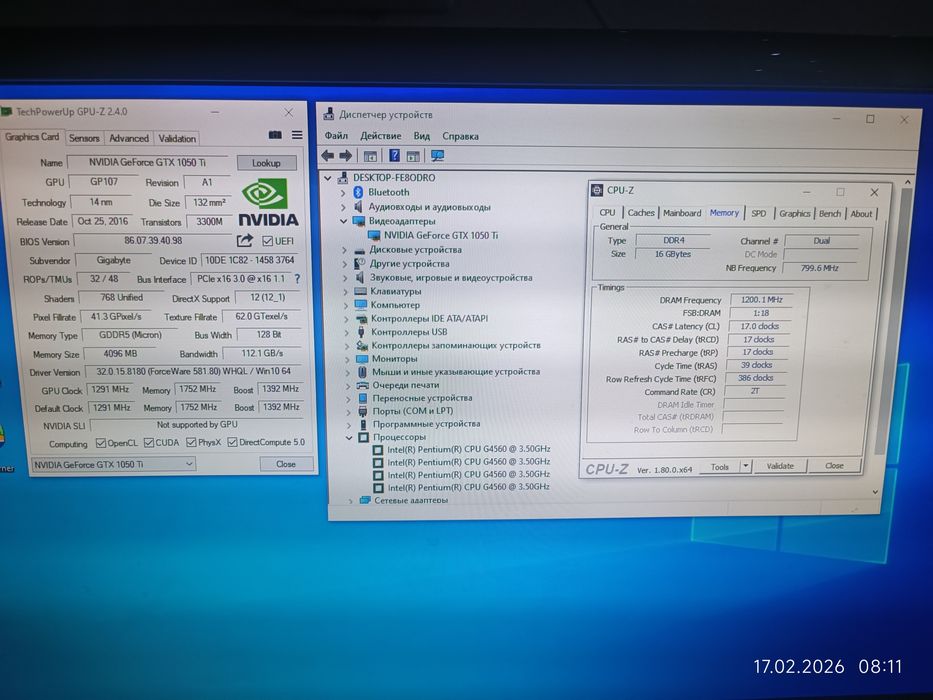Open GPU-Z hamburger menu icon
This screenshot has width=933, height=700.
point(297,135)
